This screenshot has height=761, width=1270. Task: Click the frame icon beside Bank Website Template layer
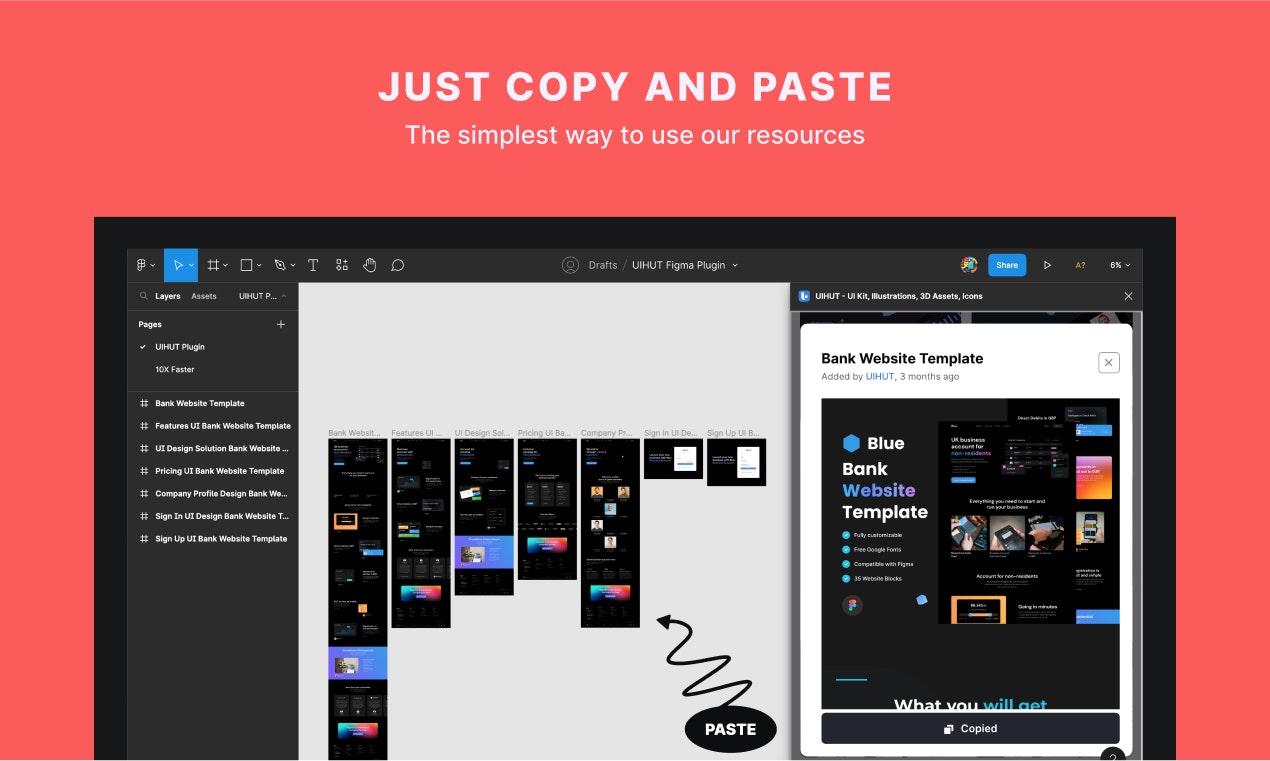pyautogui.click(x=144, y=403)
